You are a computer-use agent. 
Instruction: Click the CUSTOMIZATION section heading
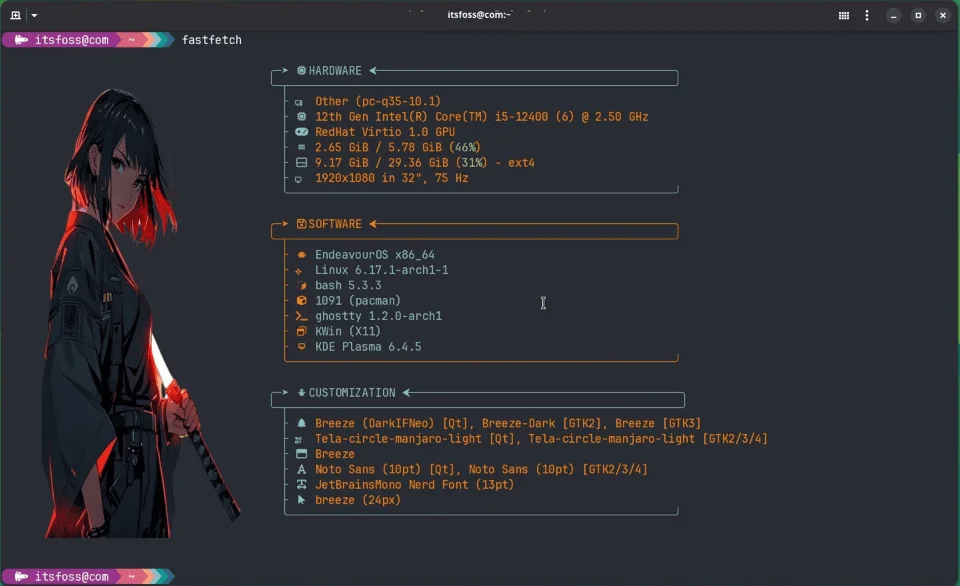click(352, 393)
